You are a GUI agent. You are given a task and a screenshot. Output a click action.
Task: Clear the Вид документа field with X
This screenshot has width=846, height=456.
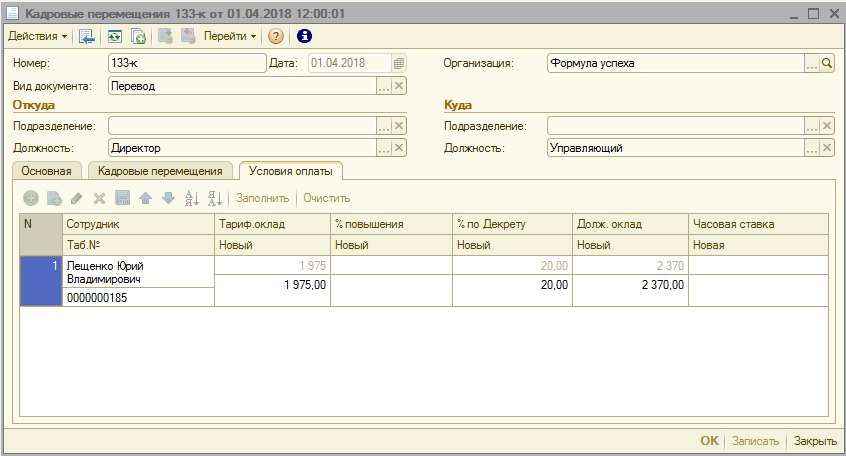click(399, 86)
